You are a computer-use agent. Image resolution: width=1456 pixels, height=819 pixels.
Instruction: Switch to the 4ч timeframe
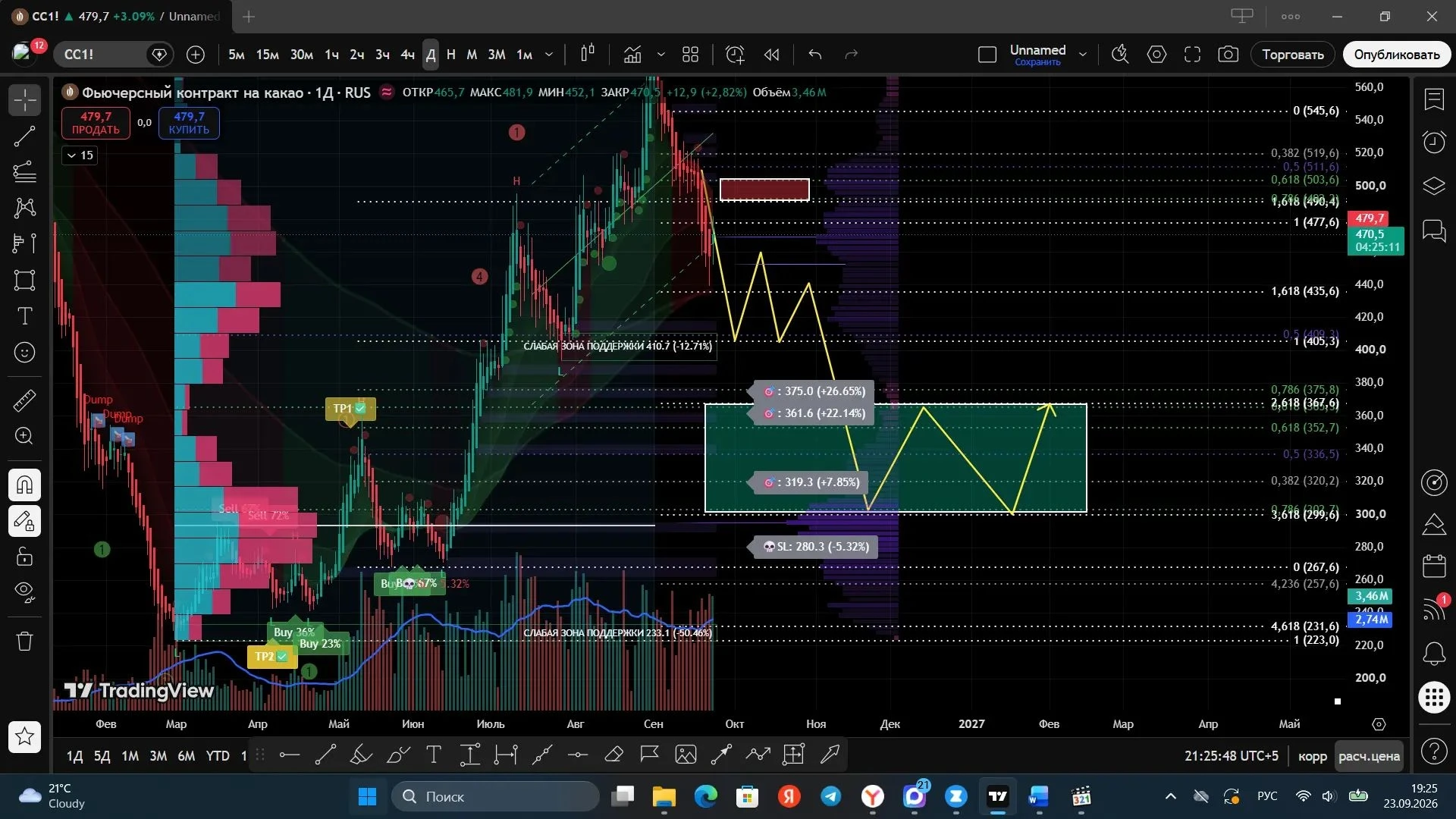[408, 55]
